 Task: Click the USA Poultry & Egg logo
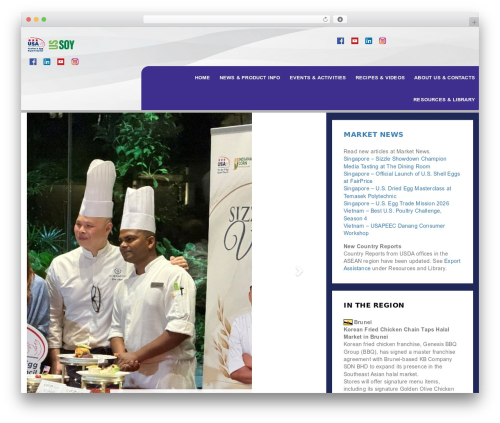[36, 44]
